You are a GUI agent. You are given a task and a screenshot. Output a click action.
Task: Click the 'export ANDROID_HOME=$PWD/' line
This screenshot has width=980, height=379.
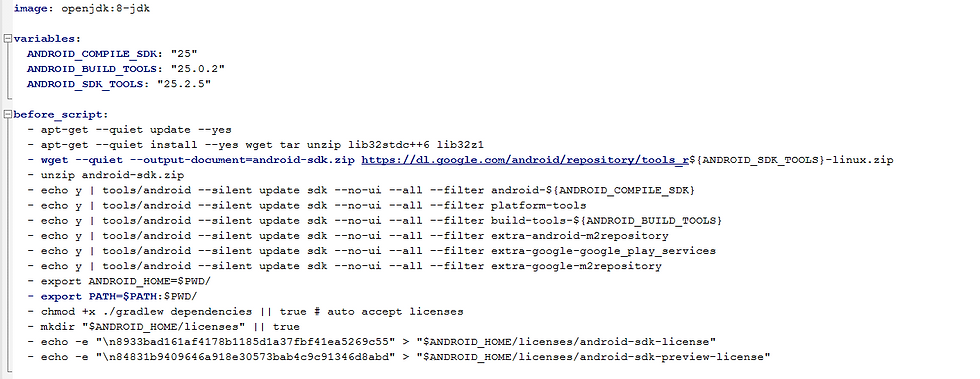(x=119, y=281)
